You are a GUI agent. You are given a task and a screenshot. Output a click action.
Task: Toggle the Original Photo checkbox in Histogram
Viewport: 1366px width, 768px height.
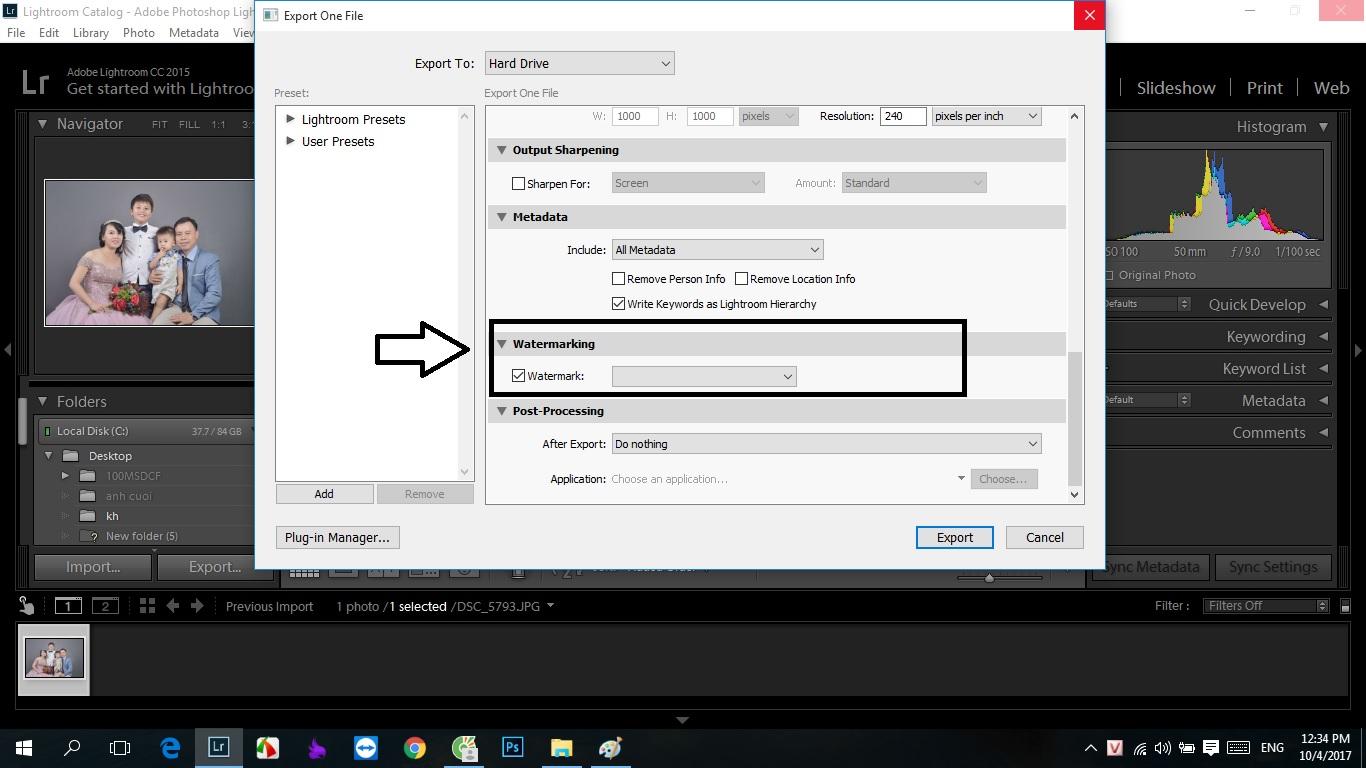click(1110, 275)
